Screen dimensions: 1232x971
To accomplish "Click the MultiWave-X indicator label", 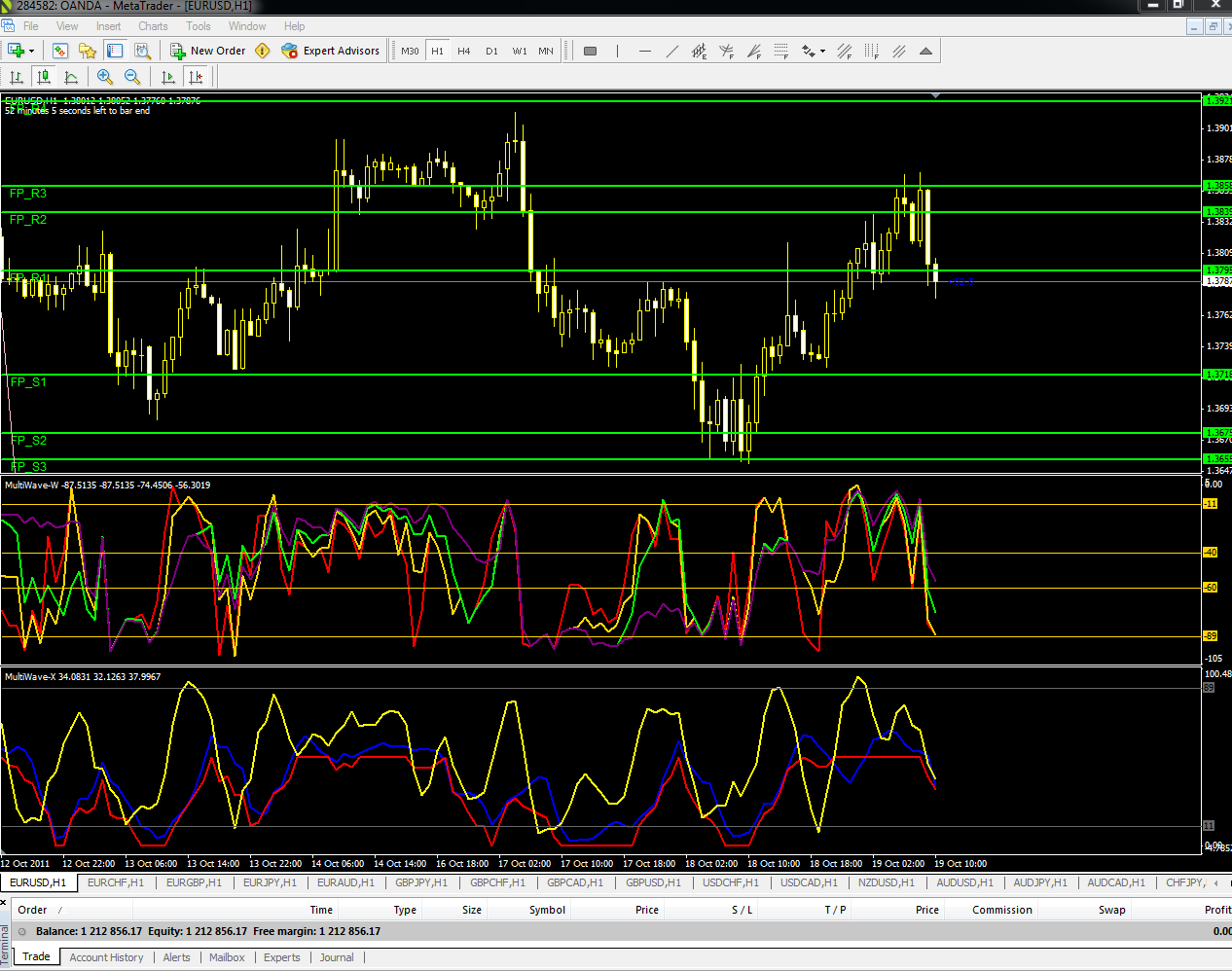I will pyautogui.click(x=83, y=676).
